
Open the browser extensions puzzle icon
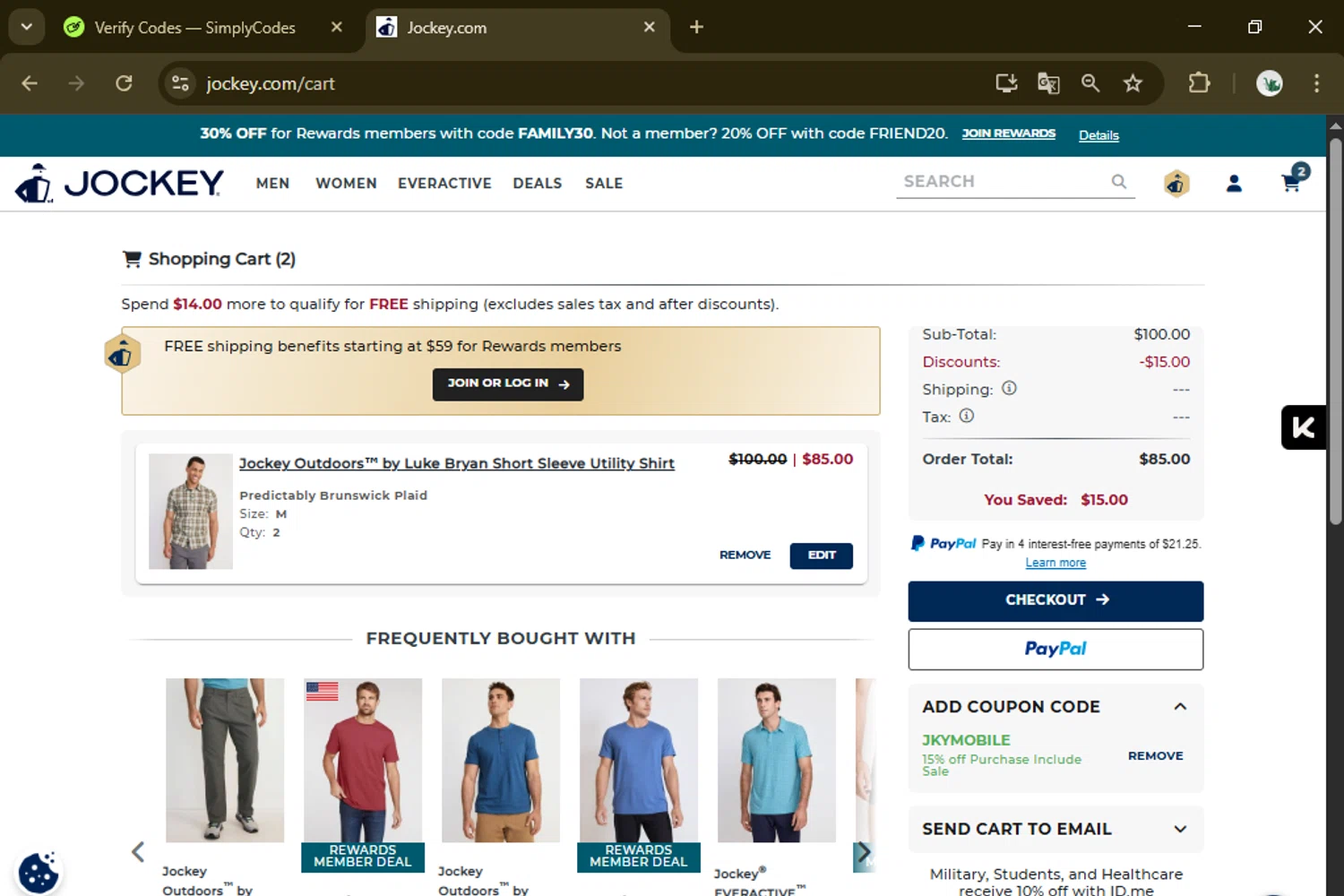pos(1199,83)
